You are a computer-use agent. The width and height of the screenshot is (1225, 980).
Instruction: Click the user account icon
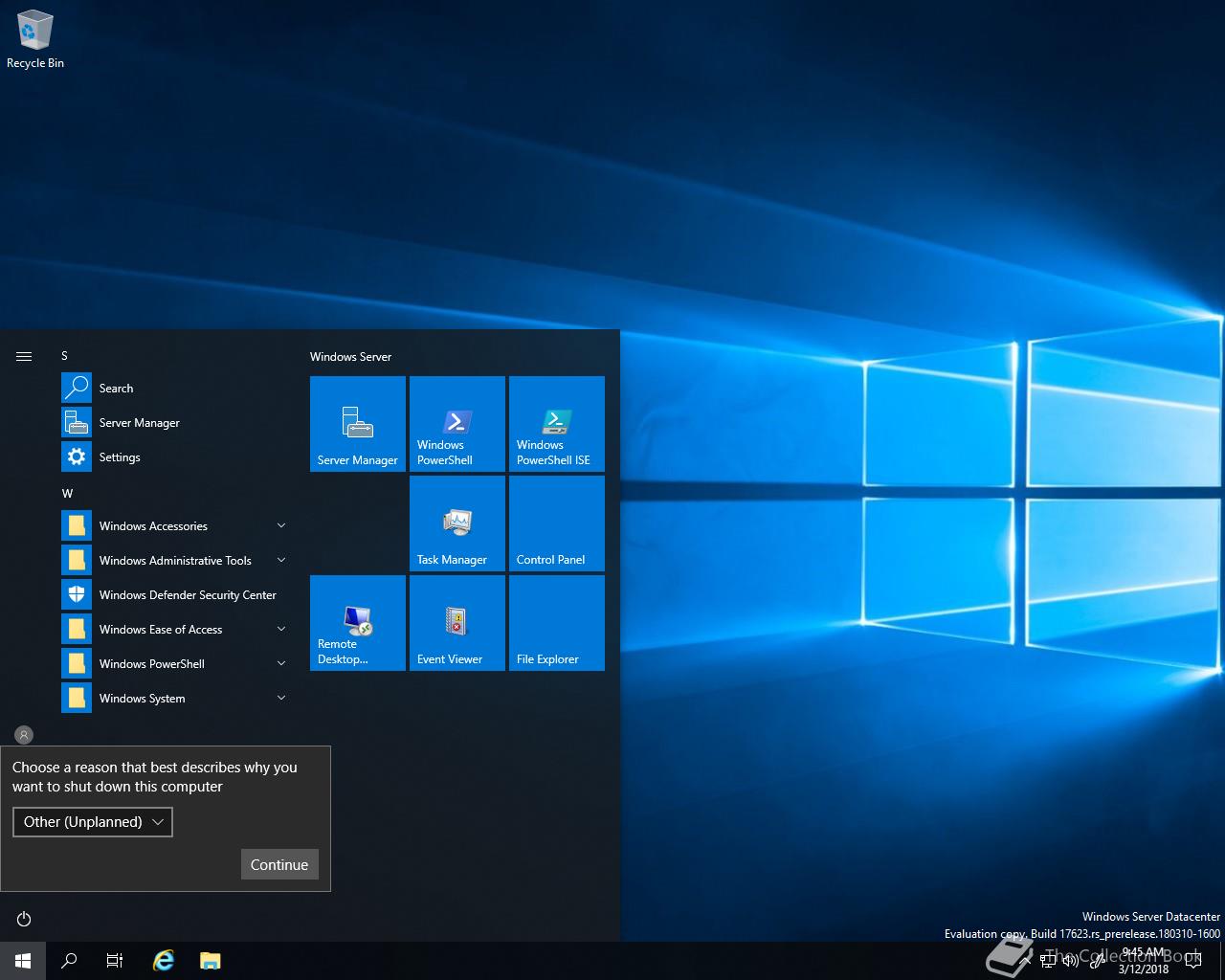(x=24, y=735)
